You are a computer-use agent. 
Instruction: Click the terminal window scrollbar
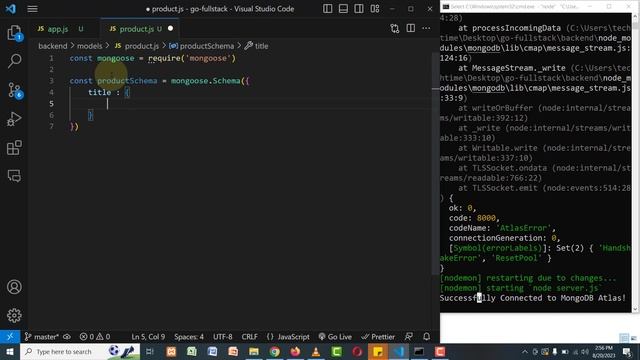[x=636, y=162]
